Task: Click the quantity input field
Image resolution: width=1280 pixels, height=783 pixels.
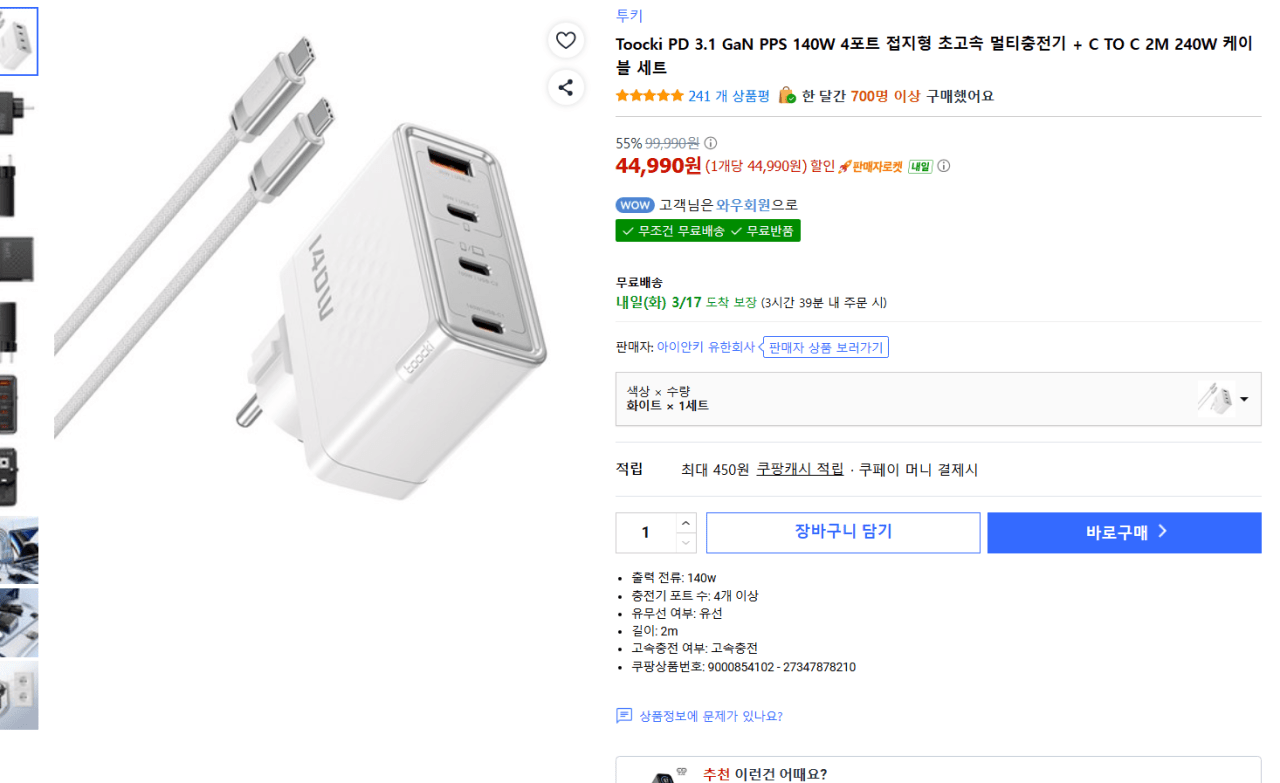Action: coord(648,532)
